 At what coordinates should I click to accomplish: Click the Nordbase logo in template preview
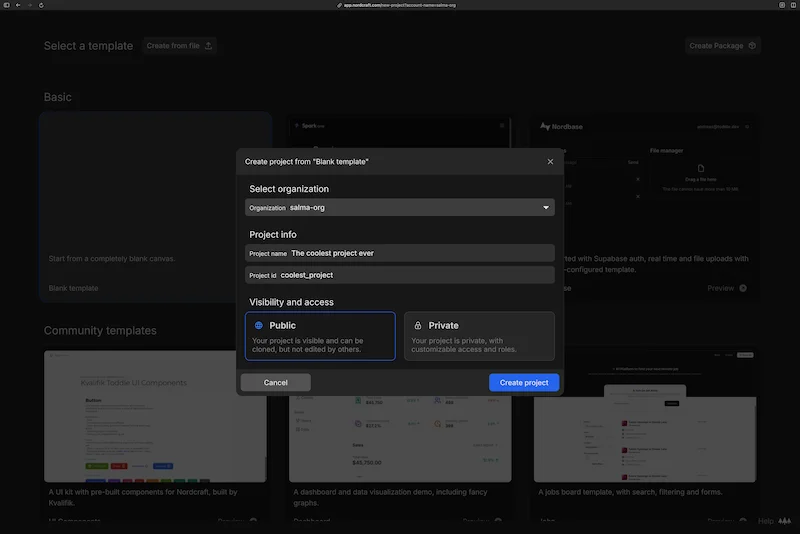point(561,126)
